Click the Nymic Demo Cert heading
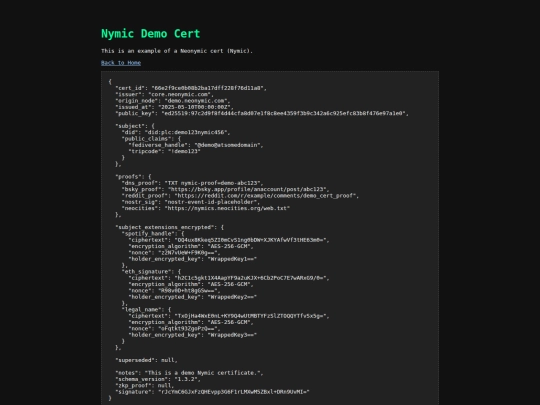Image resolution: width=540 pixels, height=405 pixels. 150,34
